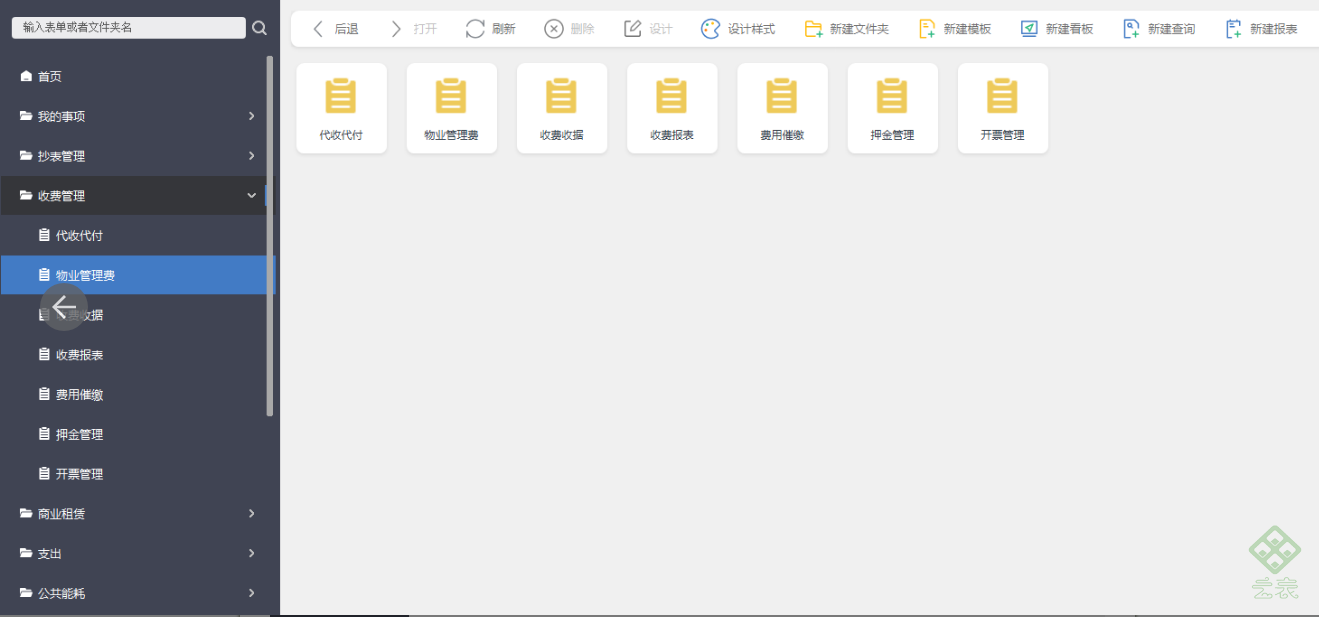Viewport: 1319px width, 617px height.
Task: Open the 设计样式 palette icon
Action: coord(711,29)
